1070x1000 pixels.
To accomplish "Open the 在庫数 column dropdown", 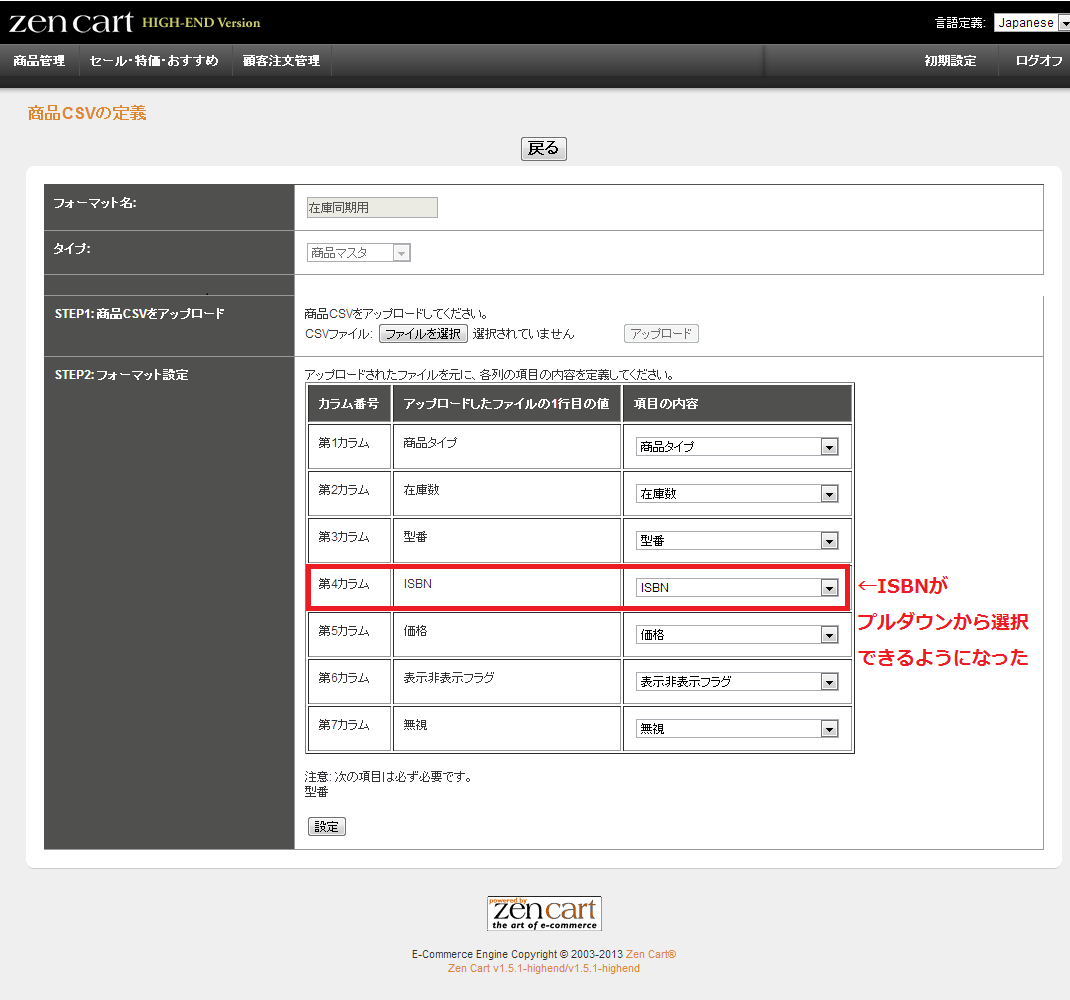I will coord(737,494).
